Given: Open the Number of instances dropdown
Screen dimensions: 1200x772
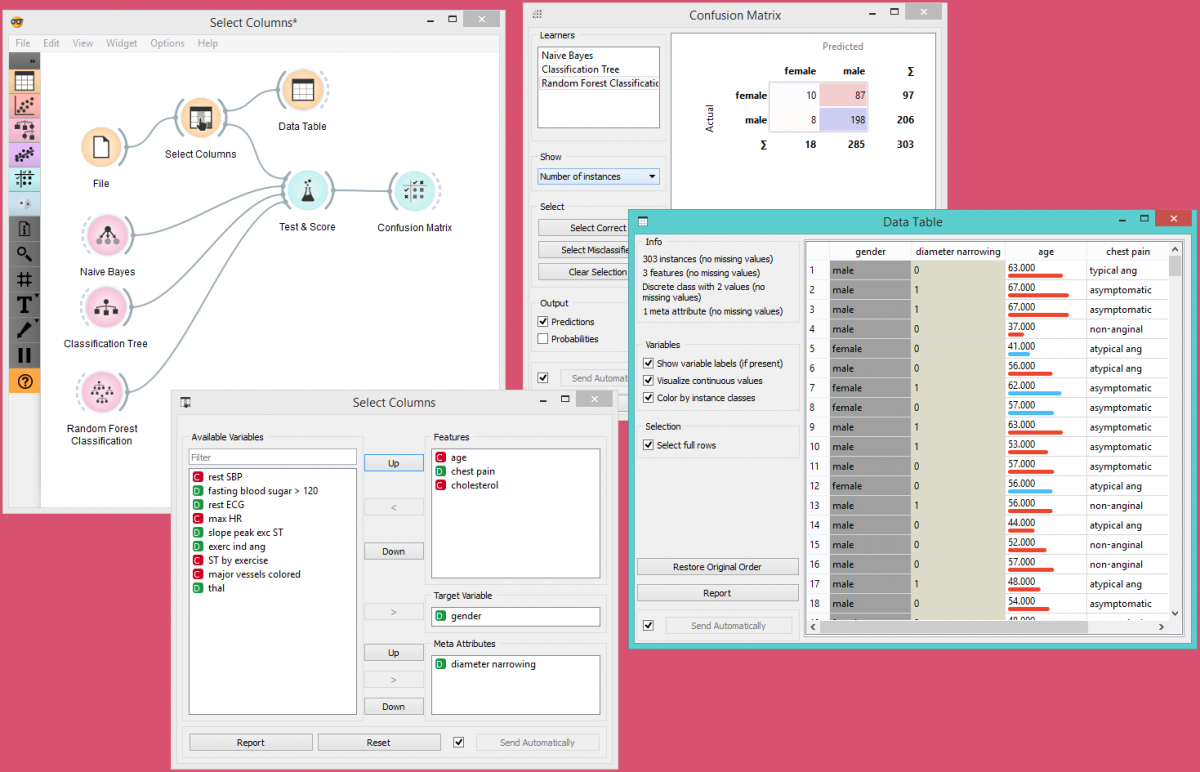Looking at the screenshot, I should pyautogui.click(x=598, y=177).
